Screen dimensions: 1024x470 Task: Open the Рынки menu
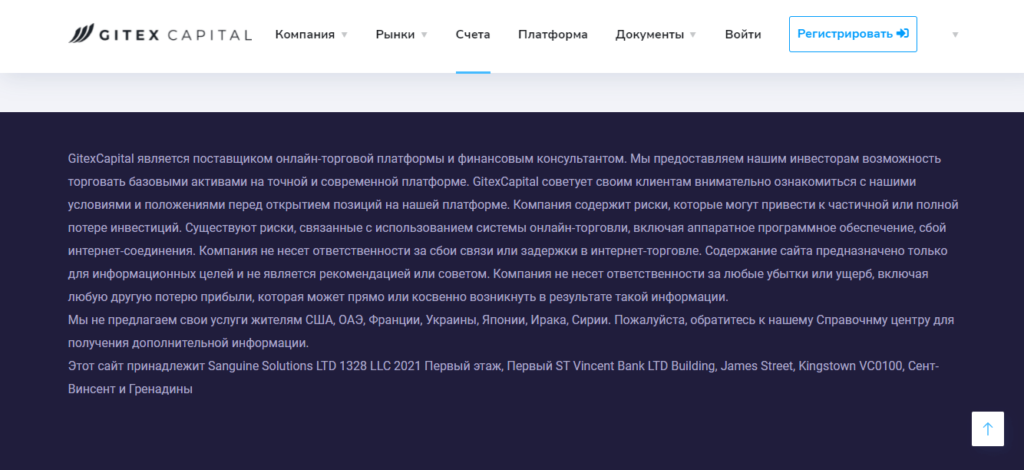click(x=395, y=35)
